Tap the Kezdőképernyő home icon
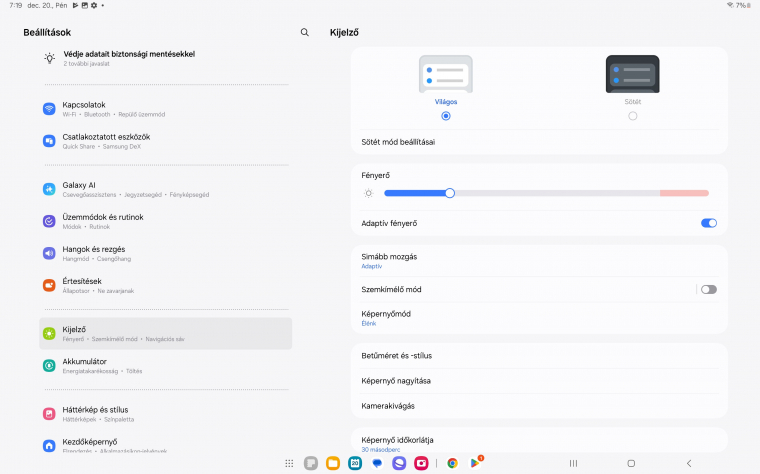Viewport: 760px width, 474px height. pyautogui.click(x=49, y=445)
